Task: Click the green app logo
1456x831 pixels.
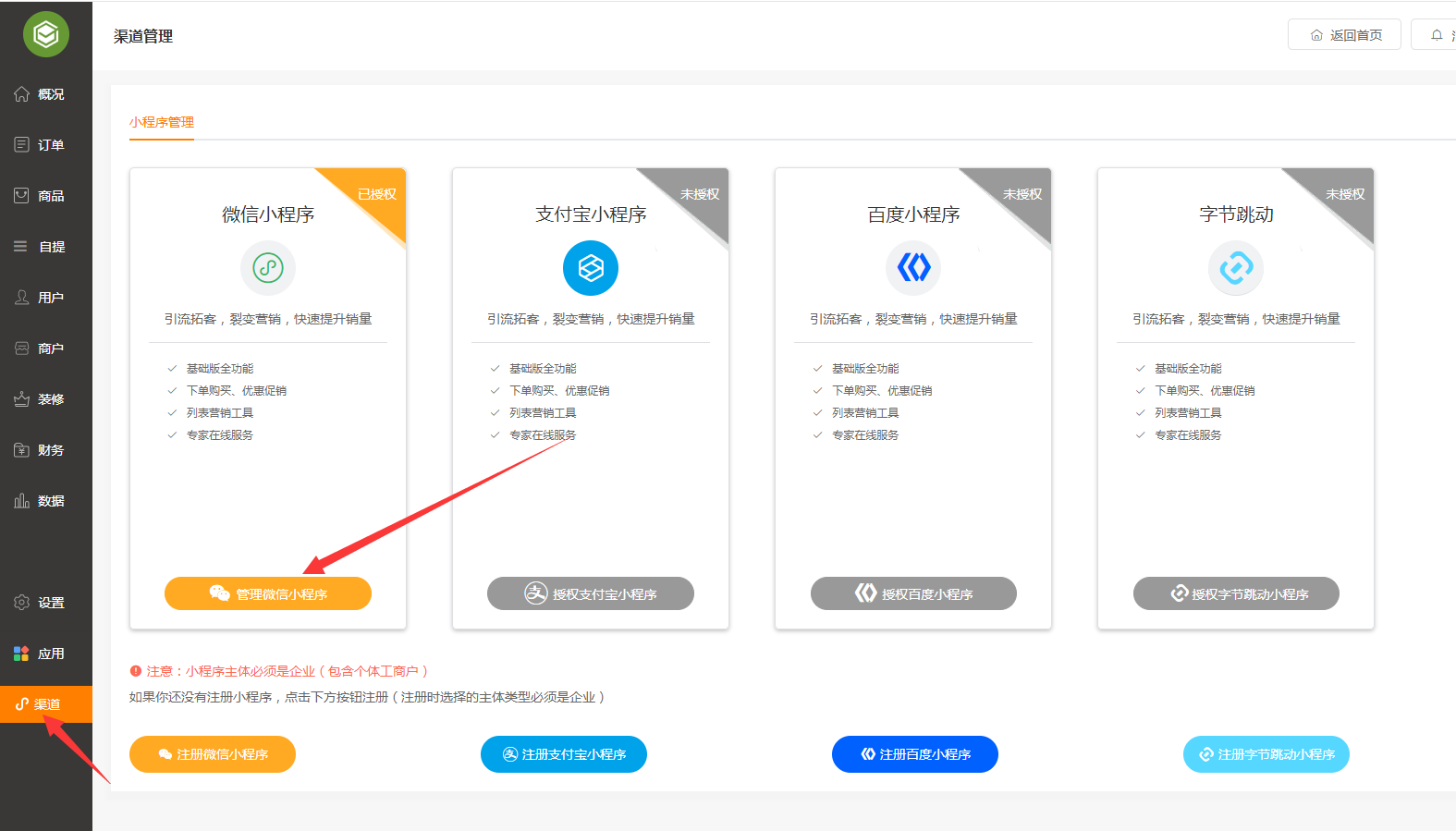Action: pyautogui.click(x=45, y=34)
